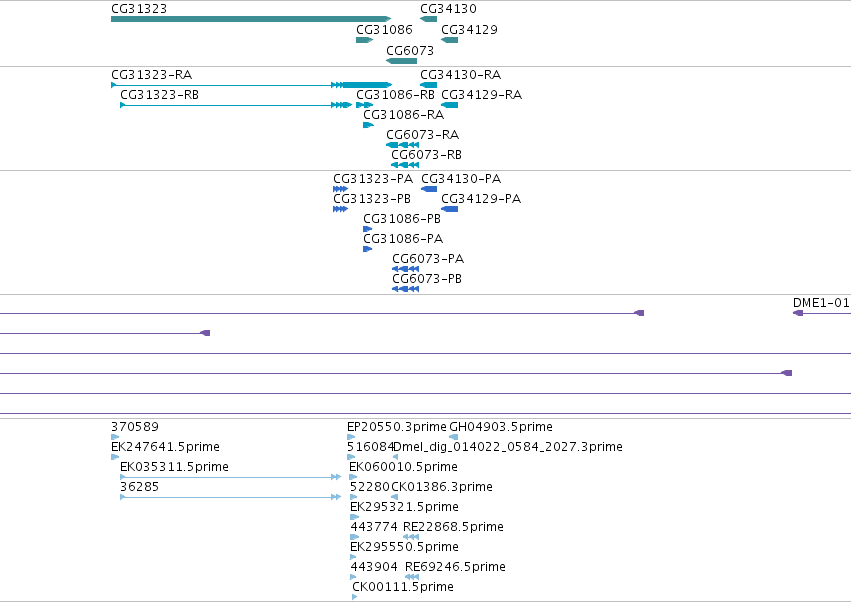Click the 516084 EST label
Viewport: 851px width, 602px height.
click(x=370, y=447)
